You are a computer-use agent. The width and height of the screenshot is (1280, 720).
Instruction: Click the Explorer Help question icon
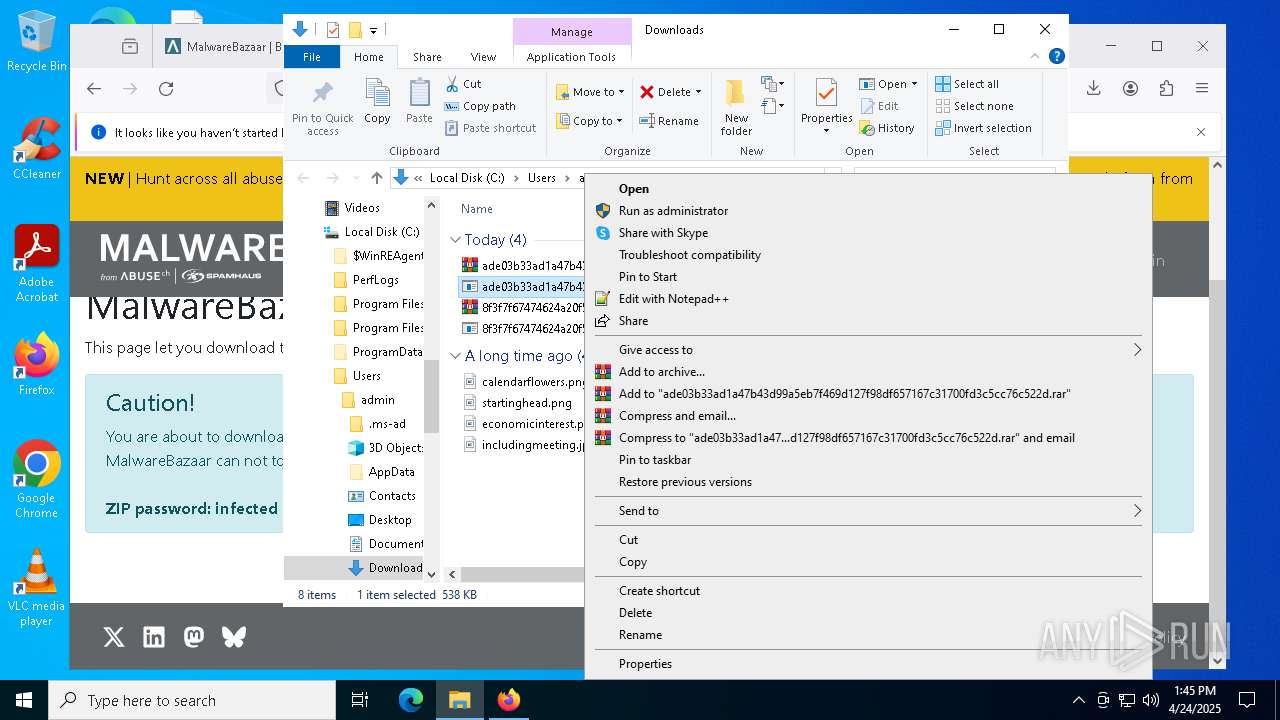pyautogui.click(x=1056, y=57)
